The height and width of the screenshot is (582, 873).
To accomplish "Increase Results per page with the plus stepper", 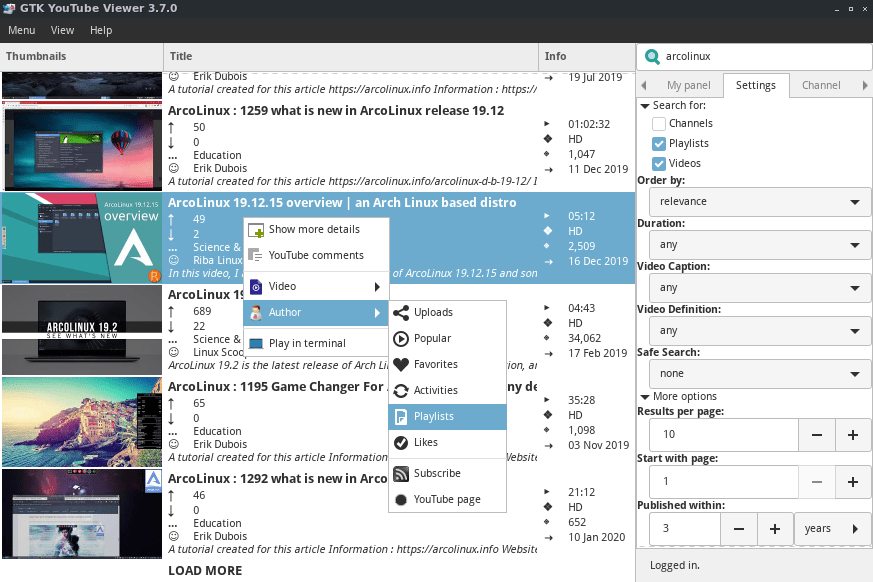I will pyautogui.click(x=854, y=435).
